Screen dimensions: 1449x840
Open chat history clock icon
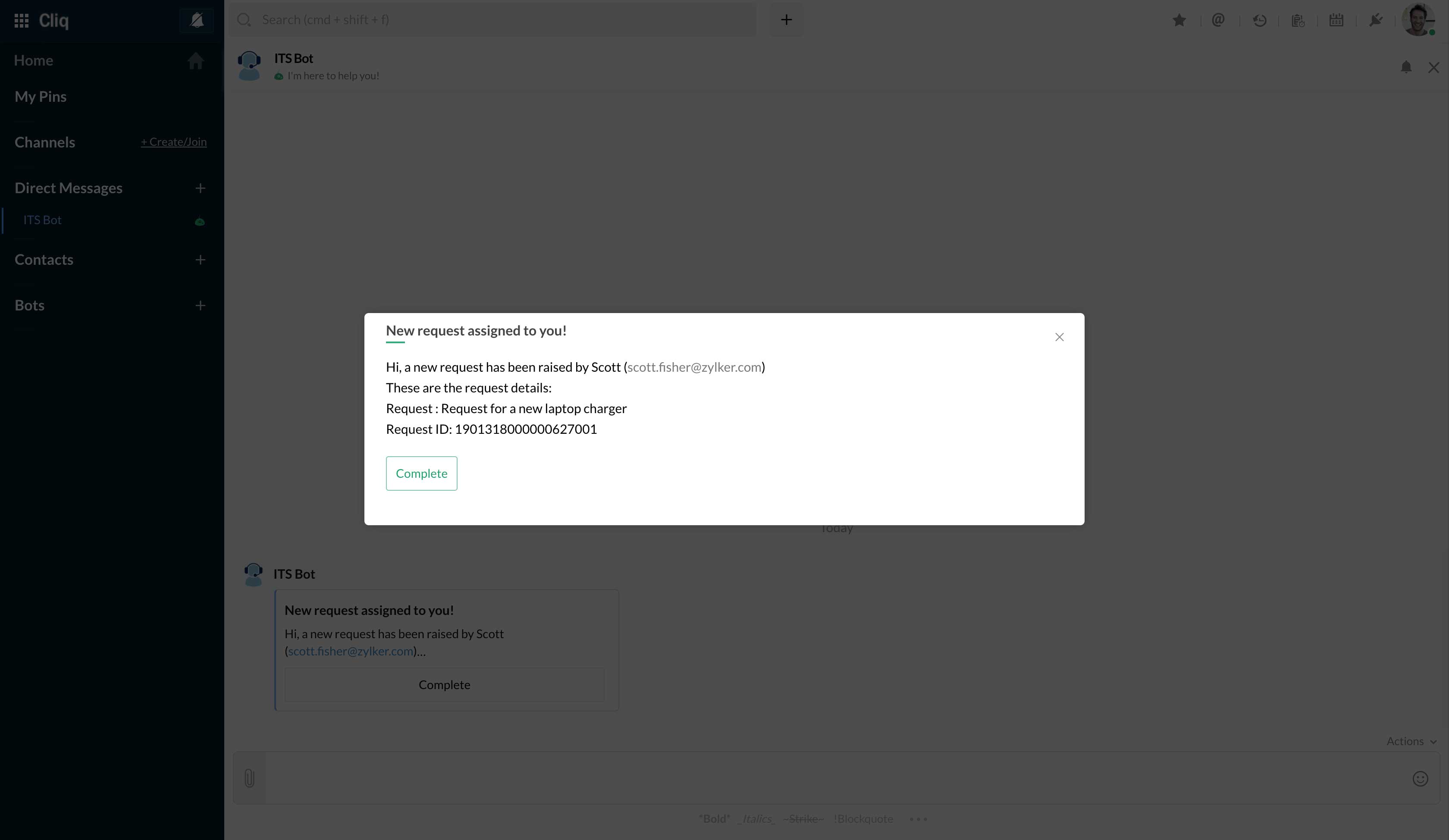click(1259, 21)
